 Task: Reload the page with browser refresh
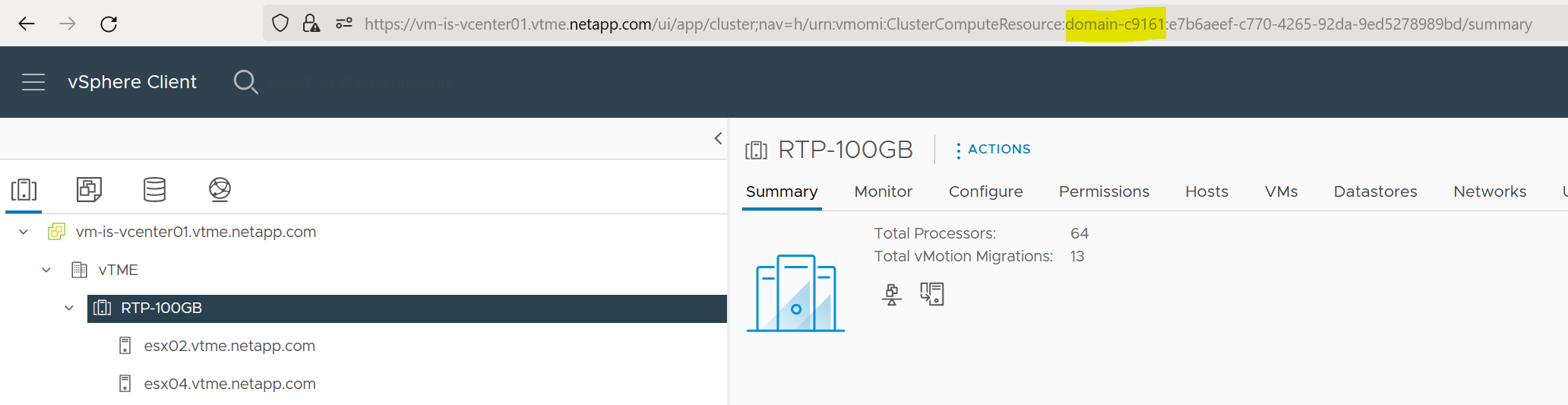point(109,24)
